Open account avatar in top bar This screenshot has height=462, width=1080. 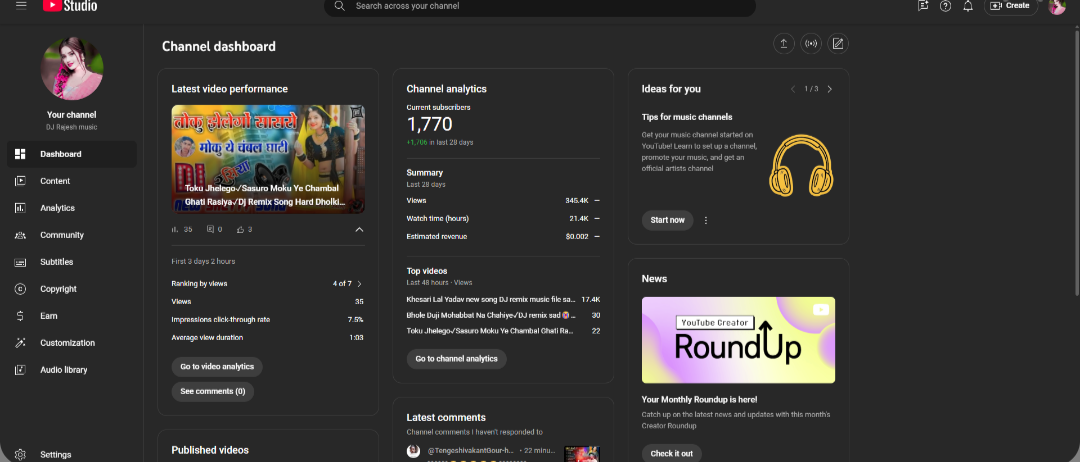1057,6
